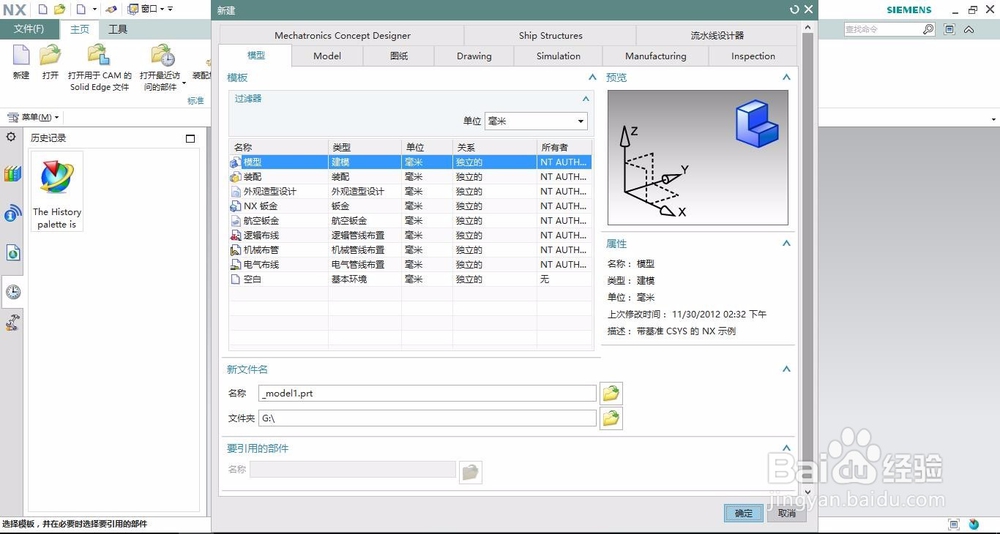Sort templates by 所有者 column header

[x=564, y=147]
